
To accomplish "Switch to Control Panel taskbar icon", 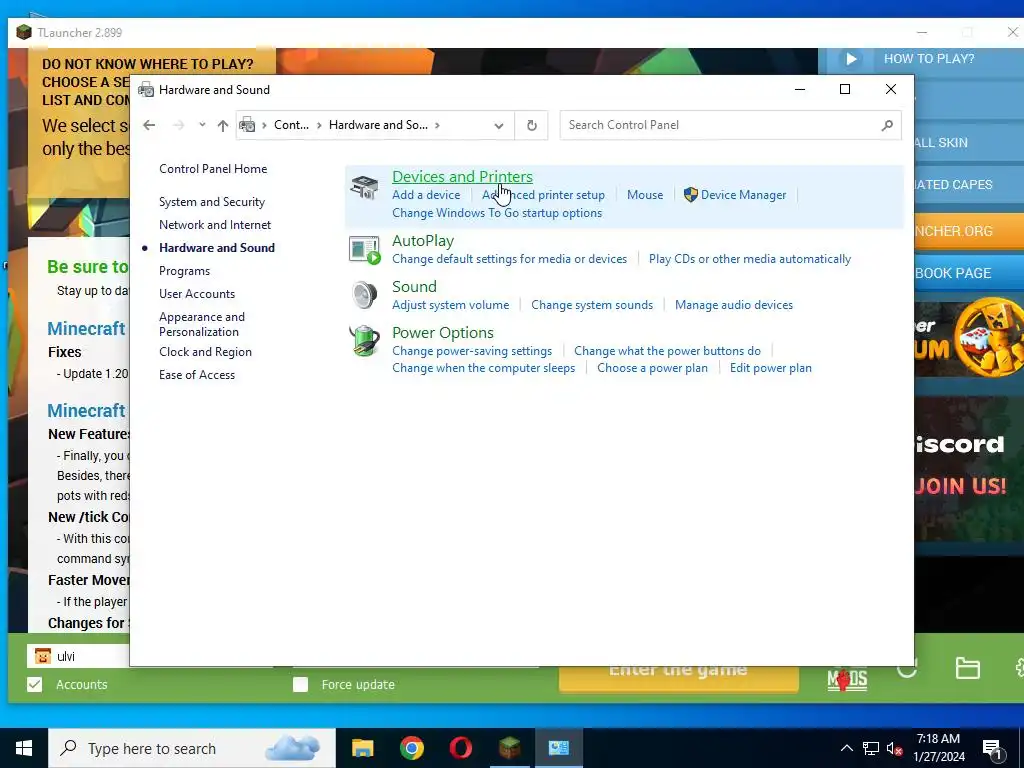I will (558, 748).
